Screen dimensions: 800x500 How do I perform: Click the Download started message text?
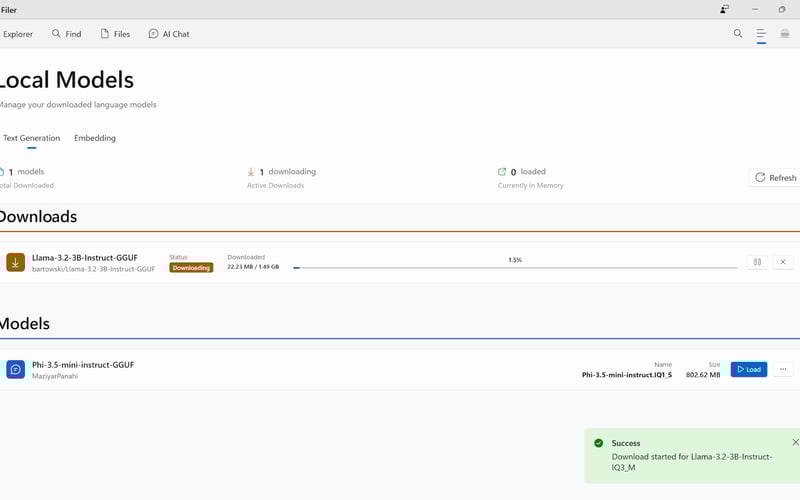[692, 462]
